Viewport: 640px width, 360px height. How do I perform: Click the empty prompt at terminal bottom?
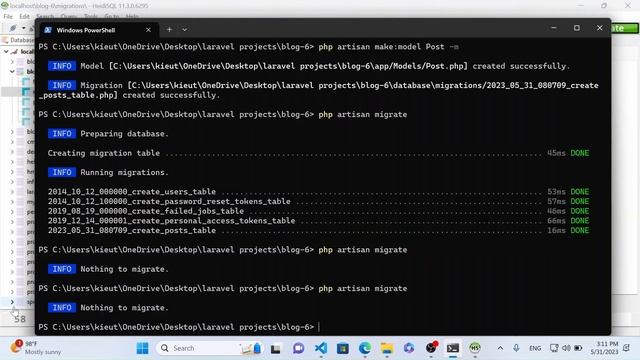tap(179, 327)
